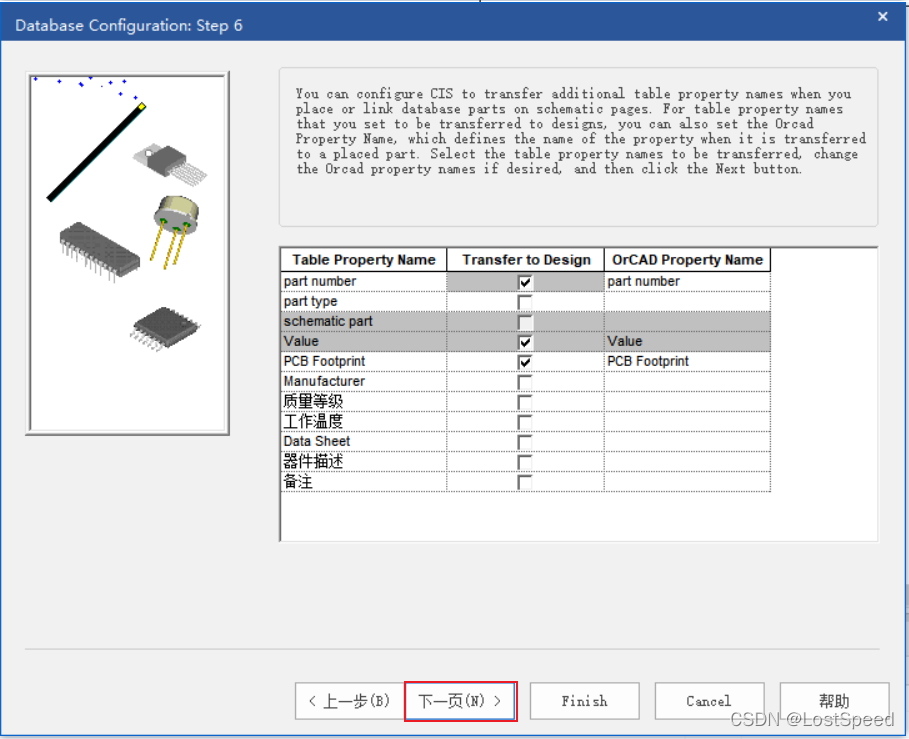Click the Transfer to Design column header
Screen dimensions: 909x739
(526, 260)
